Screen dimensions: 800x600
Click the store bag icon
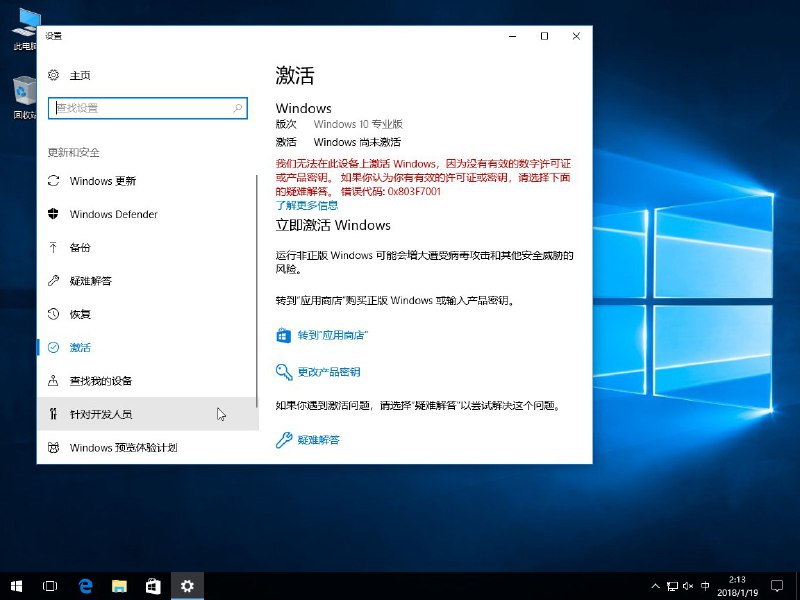(x=284, y=335)
